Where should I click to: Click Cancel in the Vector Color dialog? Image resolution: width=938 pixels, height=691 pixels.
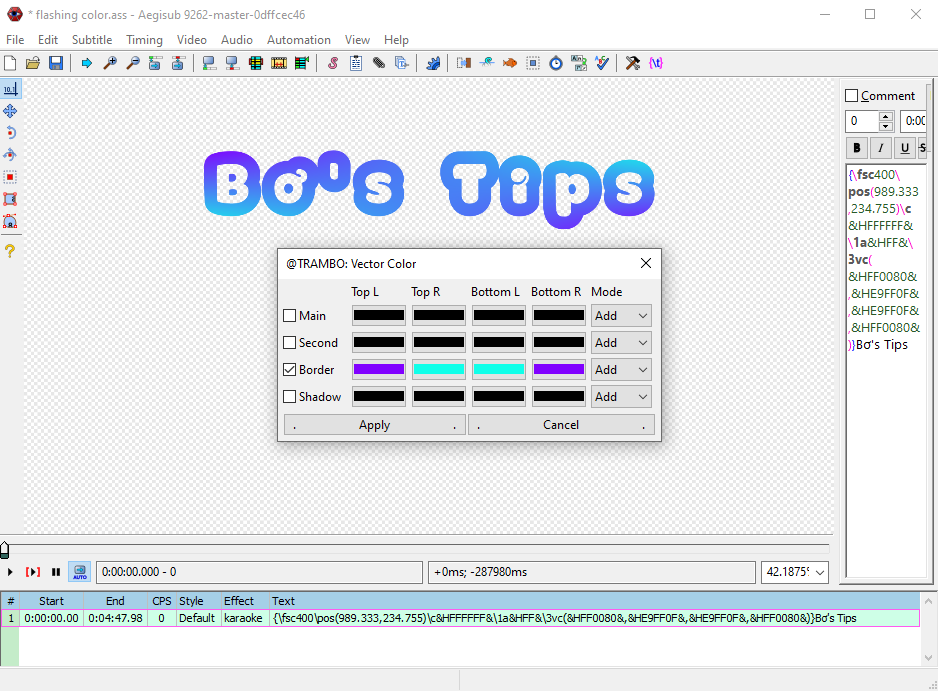(x=561, y=424)
